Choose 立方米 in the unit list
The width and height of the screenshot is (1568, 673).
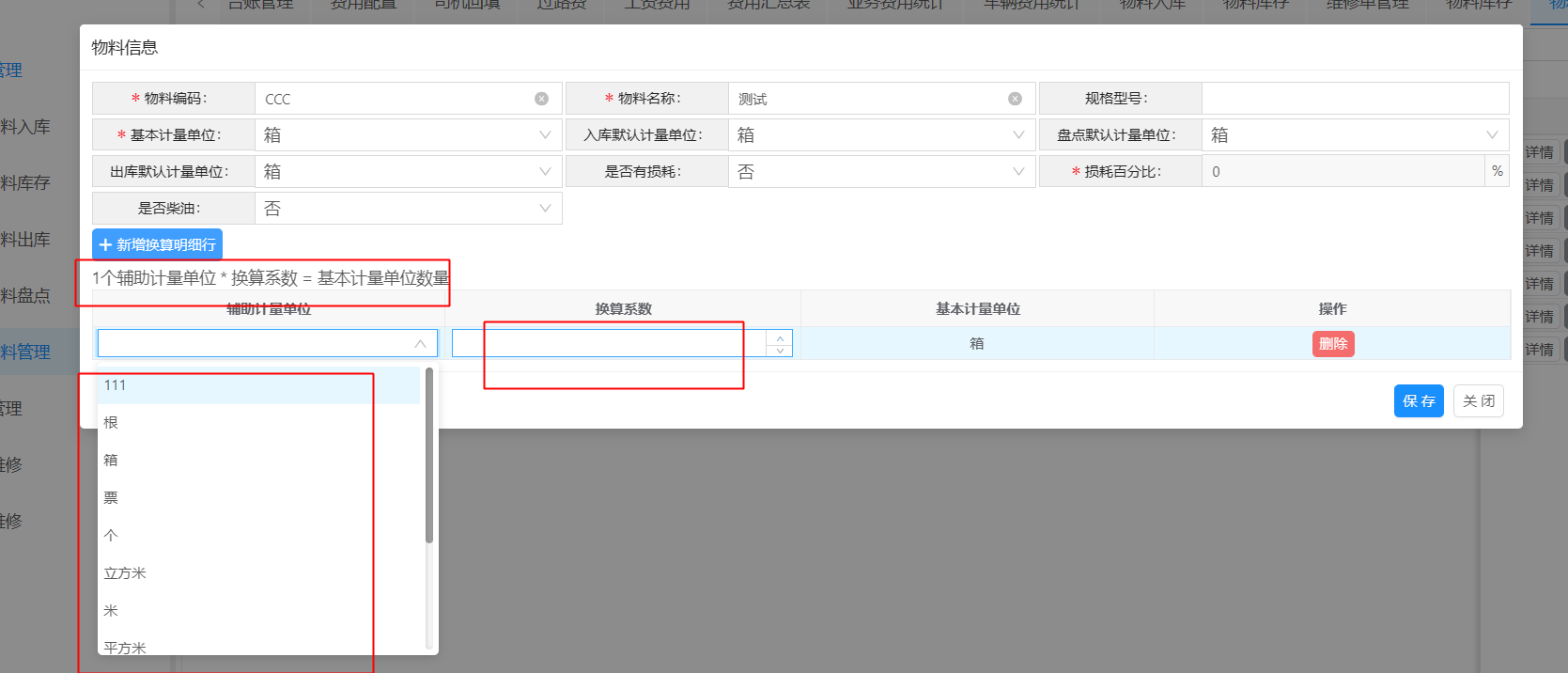pyautogui.click(x=258, y=573)
